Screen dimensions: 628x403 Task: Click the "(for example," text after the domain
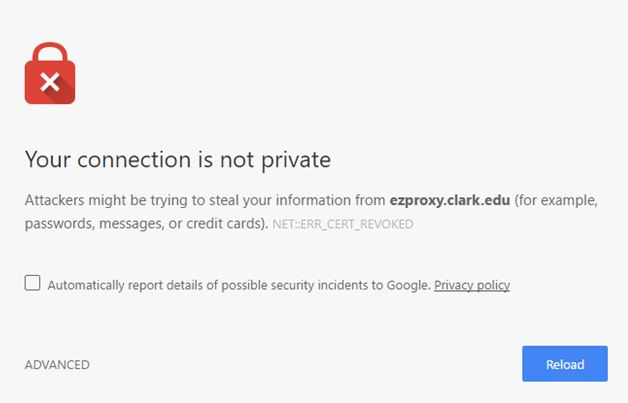557,201
